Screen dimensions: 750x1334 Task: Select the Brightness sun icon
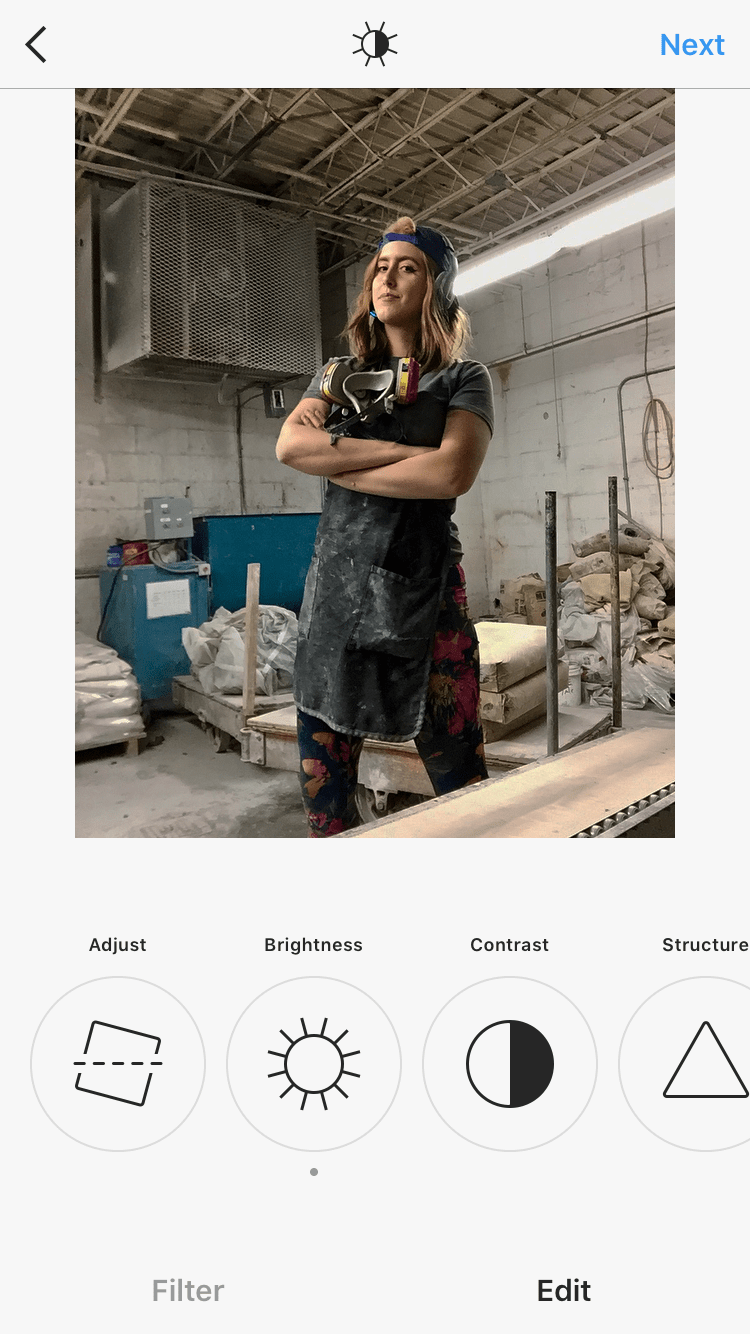pyautogui.click(x=314, y=1064)
